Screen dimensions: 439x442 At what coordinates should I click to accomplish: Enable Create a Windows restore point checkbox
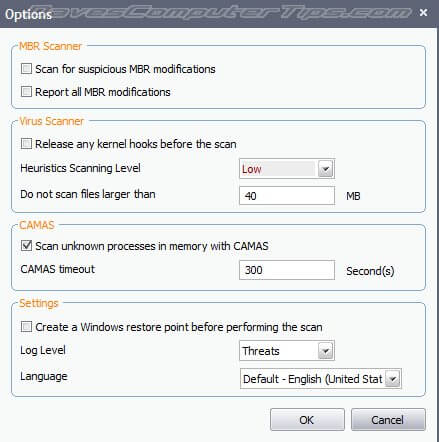[26, 327]
